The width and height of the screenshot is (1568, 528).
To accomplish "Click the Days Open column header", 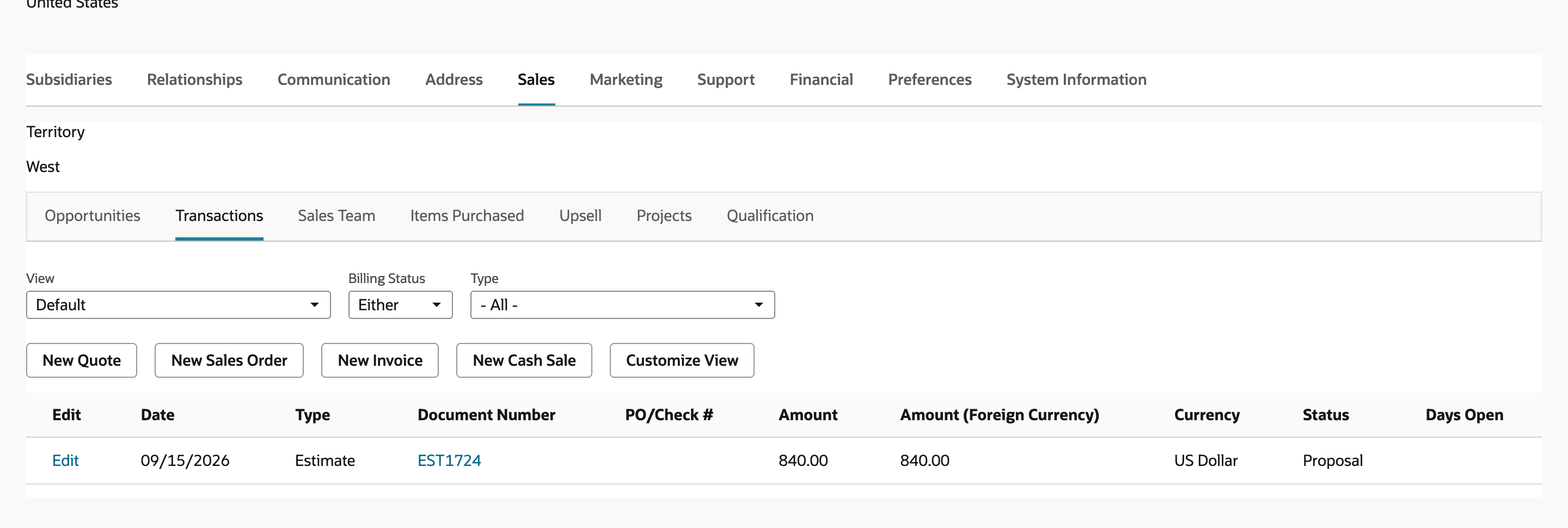I will 1464,415.
